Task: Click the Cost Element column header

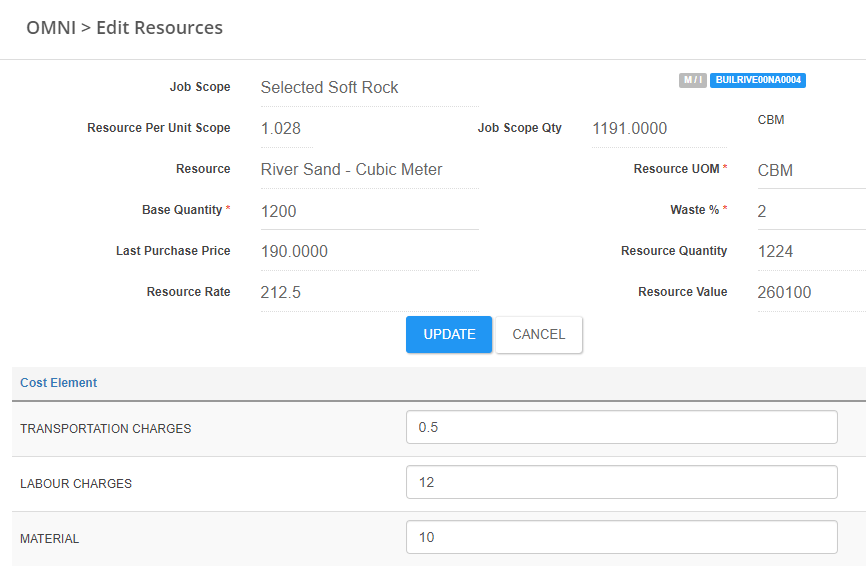Action: (x=59, y=383)
